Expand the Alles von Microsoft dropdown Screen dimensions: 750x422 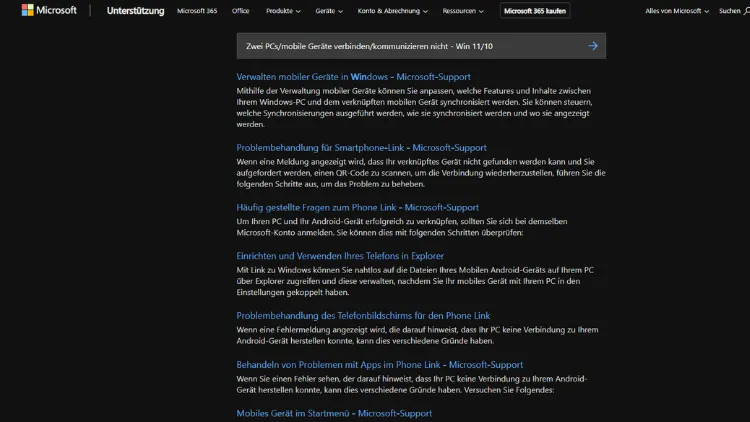[x=677, y=11]
